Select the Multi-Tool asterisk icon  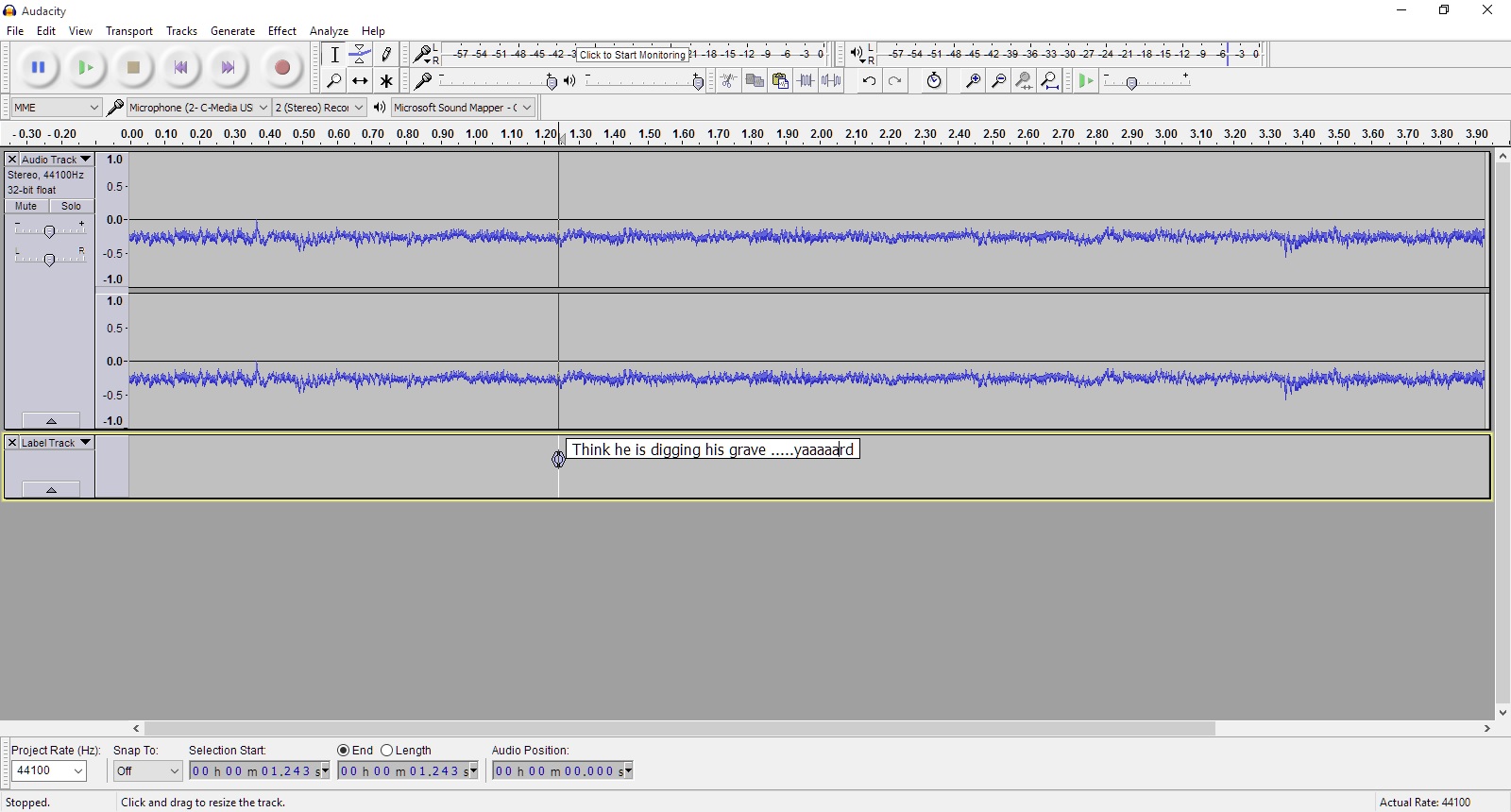click(386, 81)
